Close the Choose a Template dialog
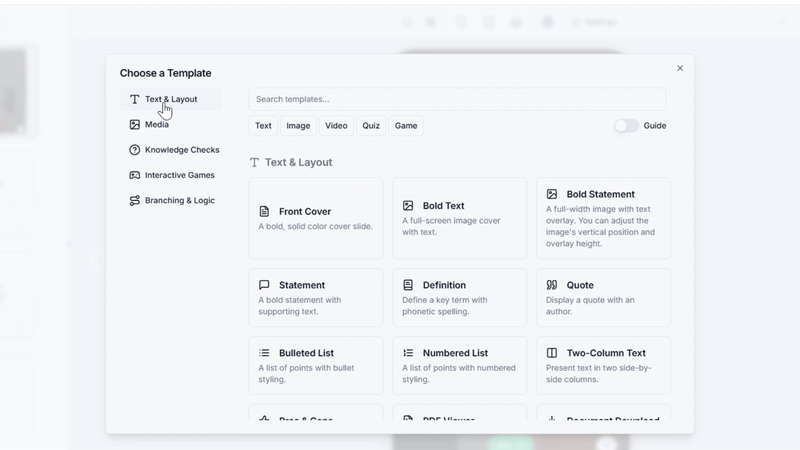Screen dimensions: 800x450 680,68
